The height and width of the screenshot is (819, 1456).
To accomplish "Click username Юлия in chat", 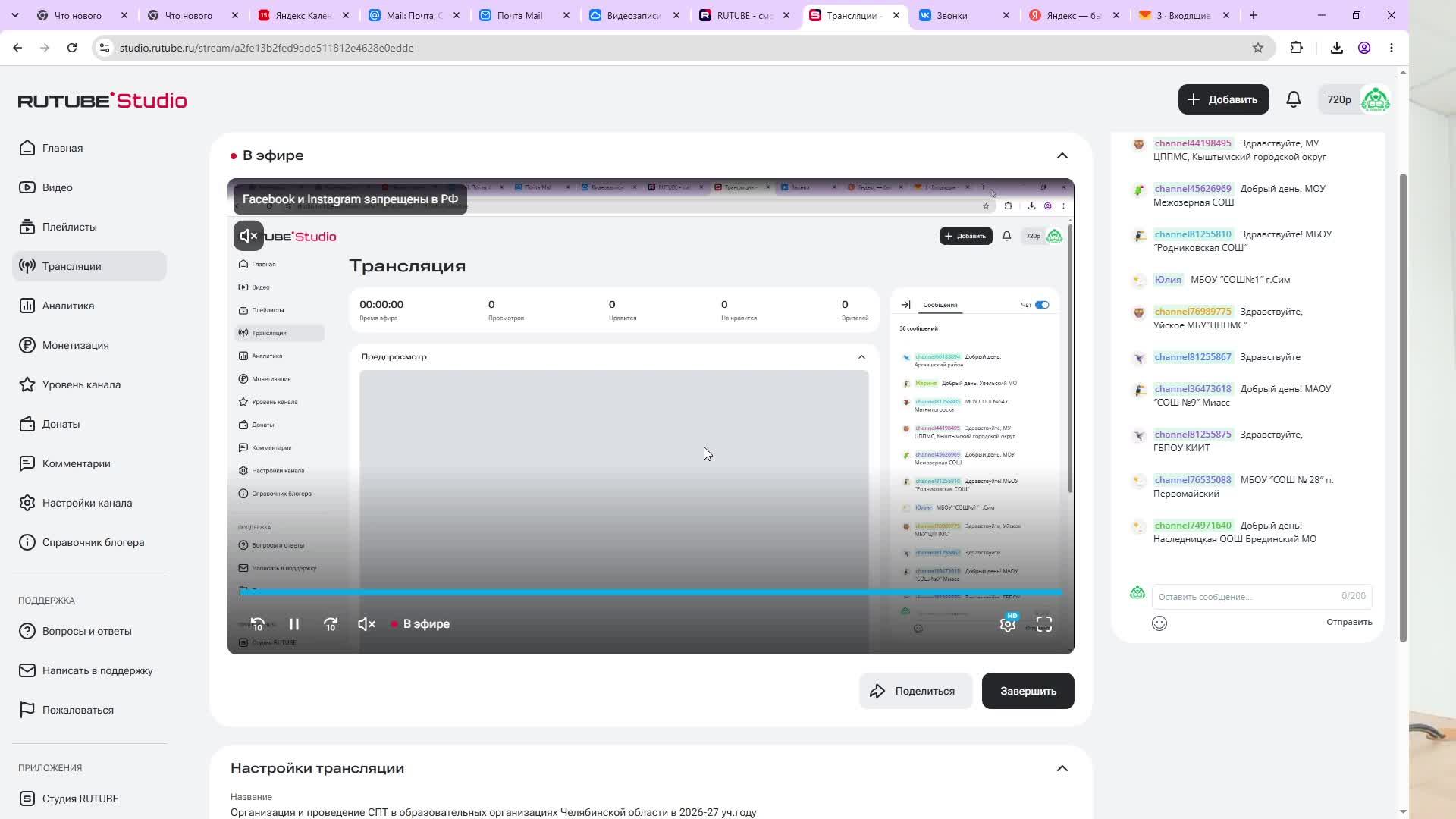I will point(1168,280).
